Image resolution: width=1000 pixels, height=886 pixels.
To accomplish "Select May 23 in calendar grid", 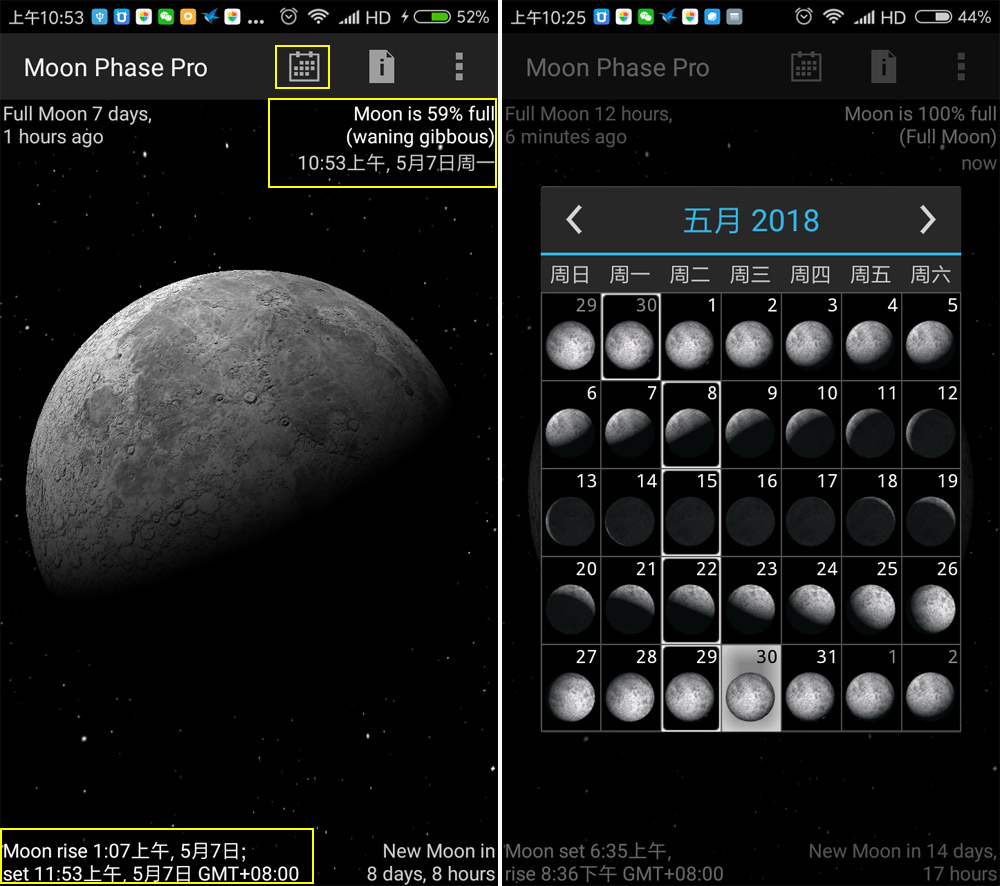I will pos(751,601).
